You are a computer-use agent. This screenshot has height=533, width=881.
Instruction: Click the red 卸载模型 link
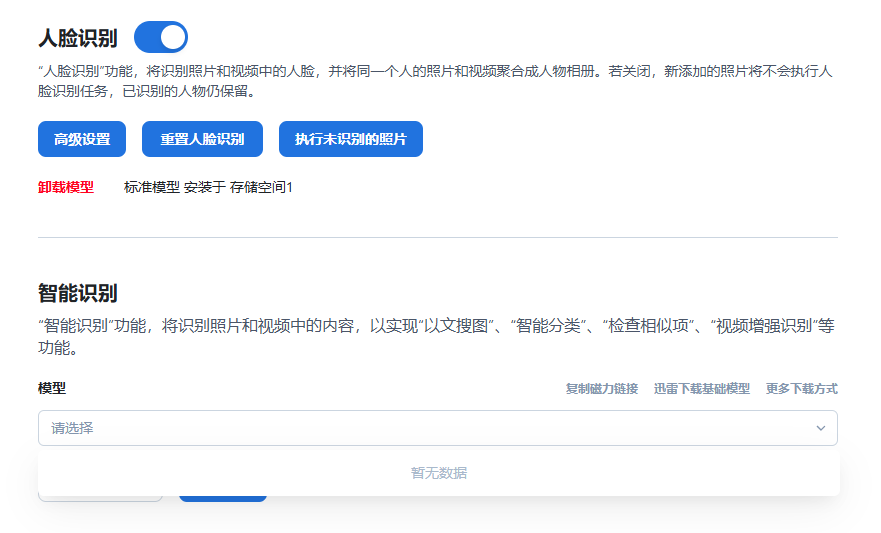66,187
